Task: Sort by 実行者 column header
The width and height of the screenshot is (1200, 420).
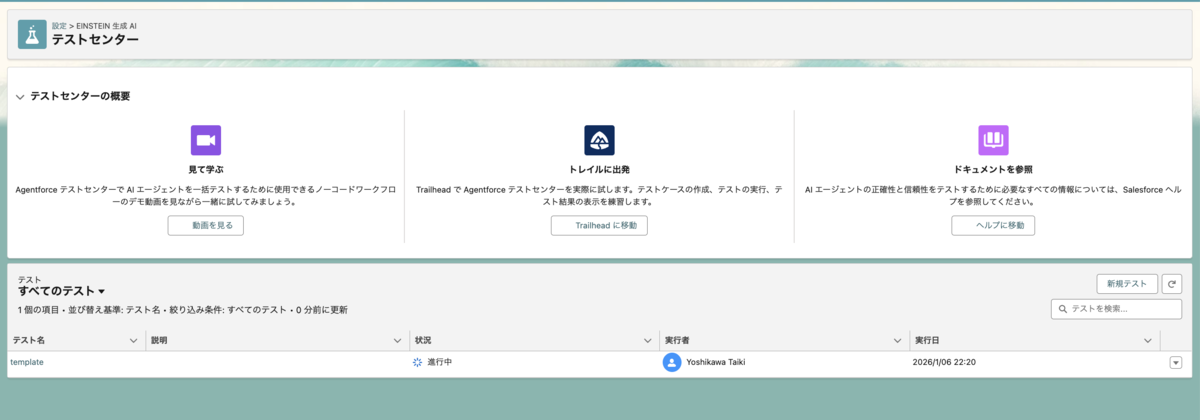Action: pos(678,341)
